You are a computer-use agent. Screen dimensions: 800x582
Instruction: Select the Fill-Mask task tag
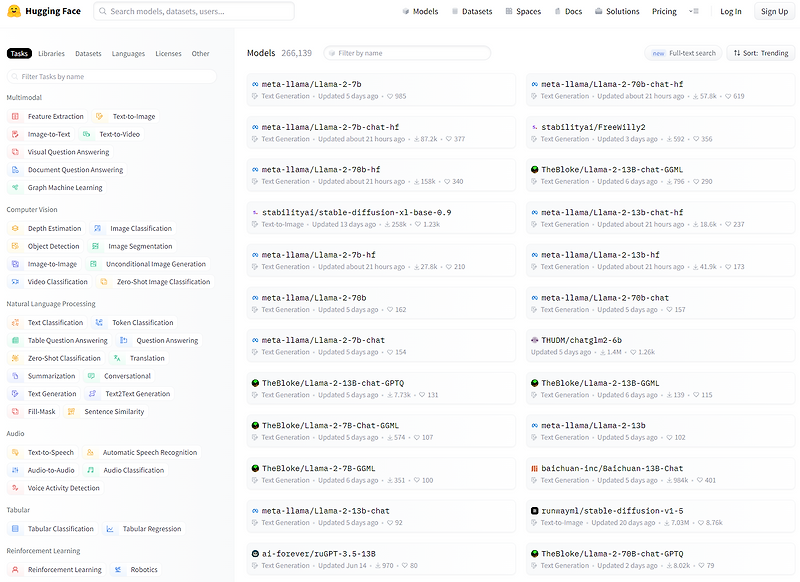tap(34, 412)
